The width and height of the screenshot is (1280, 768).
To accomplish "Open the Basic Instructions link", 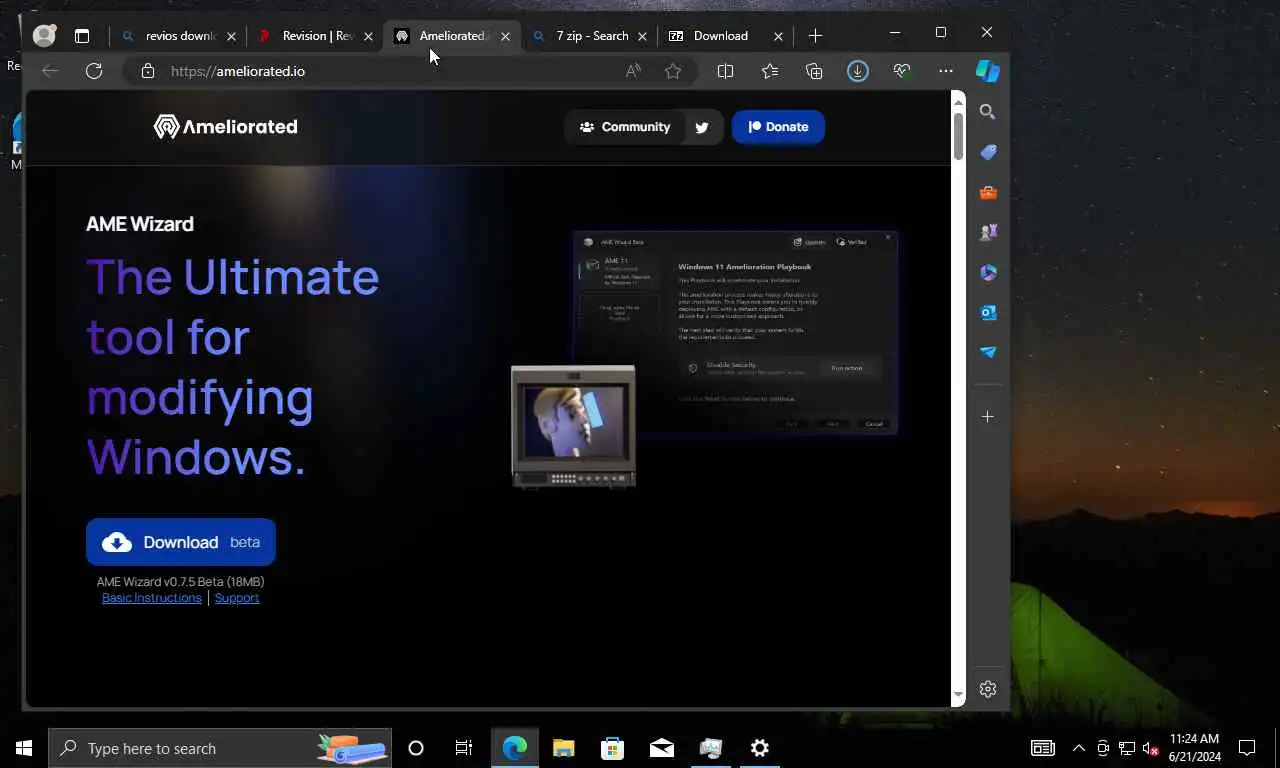I will click(x=152, y=598).
